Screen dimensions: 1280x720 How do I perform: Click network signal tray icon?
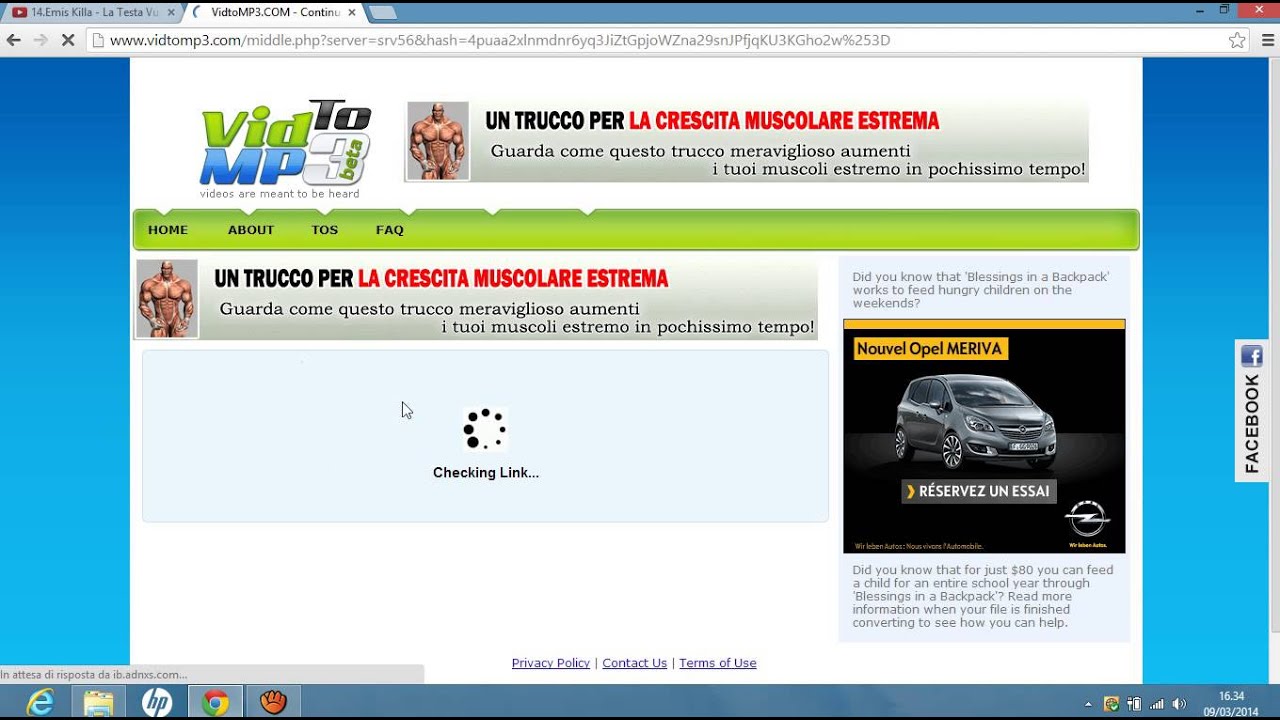(x=1157, y=704)
